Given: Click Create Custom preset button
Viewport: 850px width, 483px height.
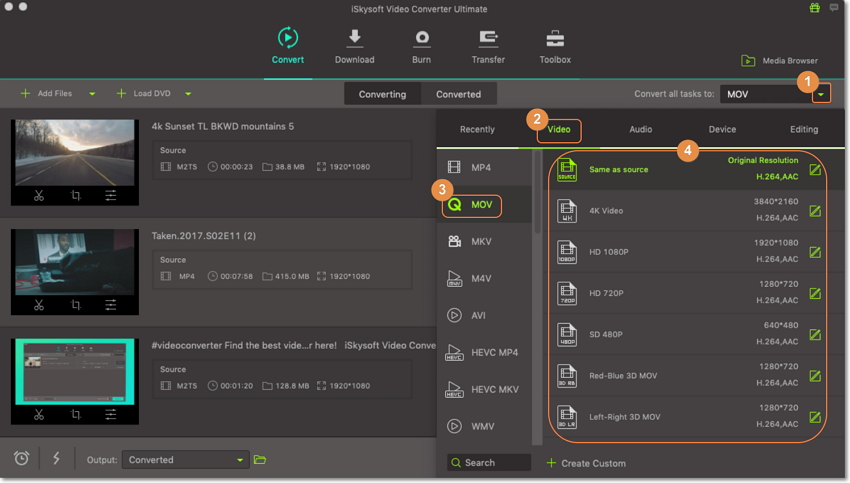Looking at the screenshot, I should pos(586,463).
